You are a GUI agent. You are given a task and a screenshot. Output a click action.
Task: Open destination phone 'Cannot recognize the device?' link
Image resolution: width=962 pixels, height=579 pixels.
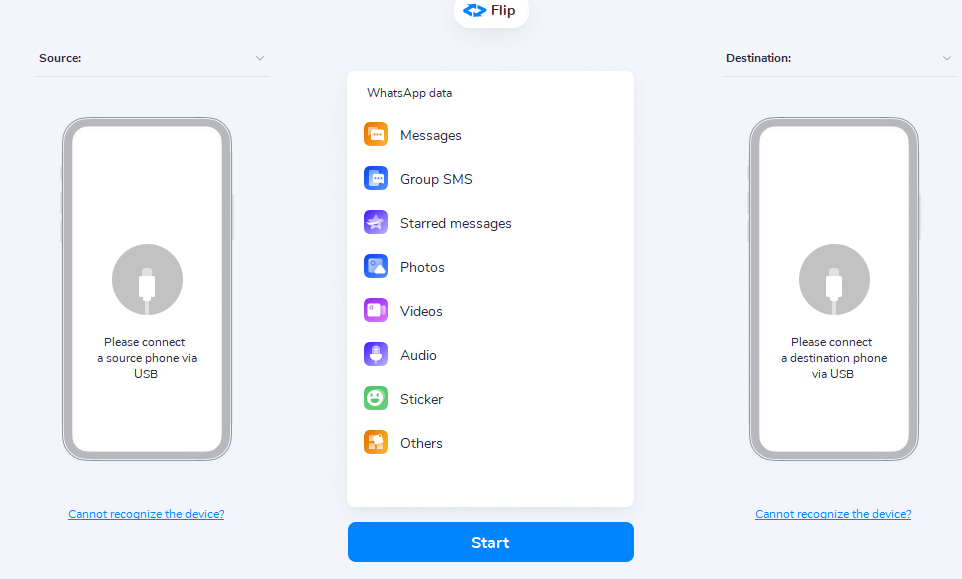point(833,514)
